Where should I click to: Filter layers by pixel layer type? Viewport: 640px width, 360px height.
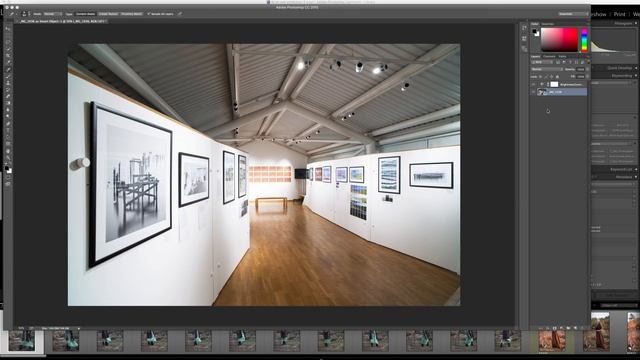tap(558, 62)
